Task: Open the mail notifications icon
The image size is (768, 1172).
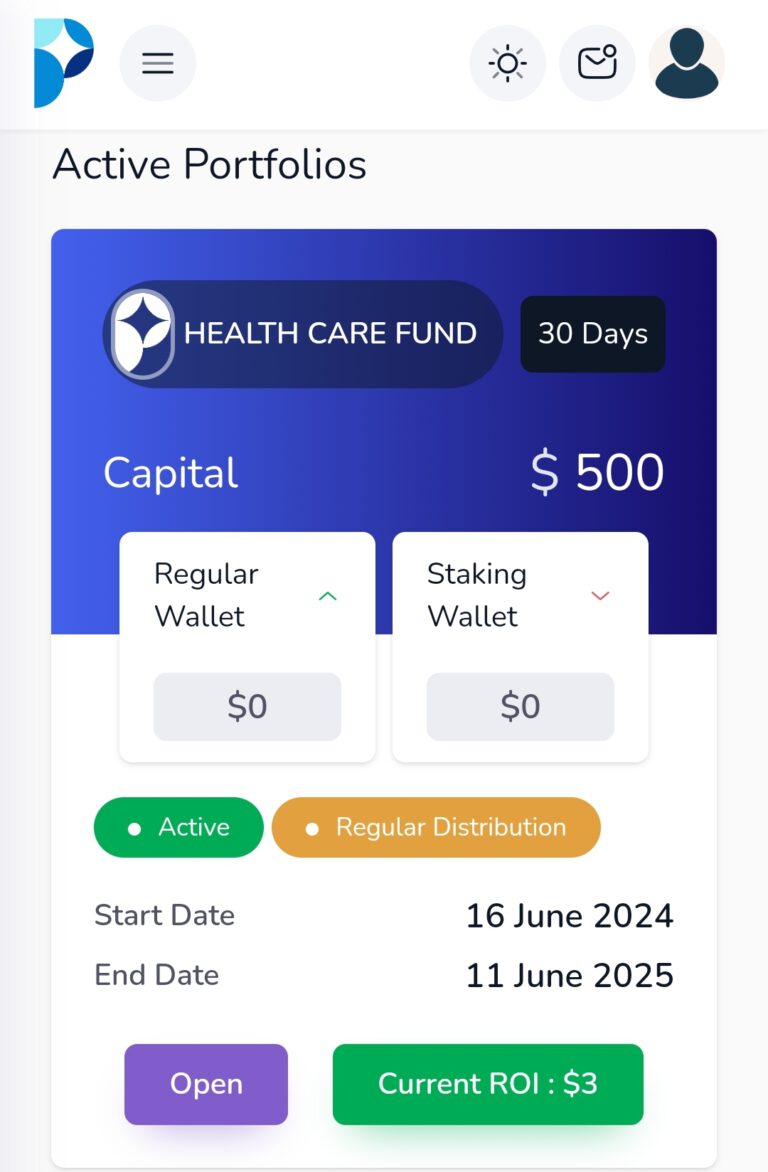Action: click(597, 64)
